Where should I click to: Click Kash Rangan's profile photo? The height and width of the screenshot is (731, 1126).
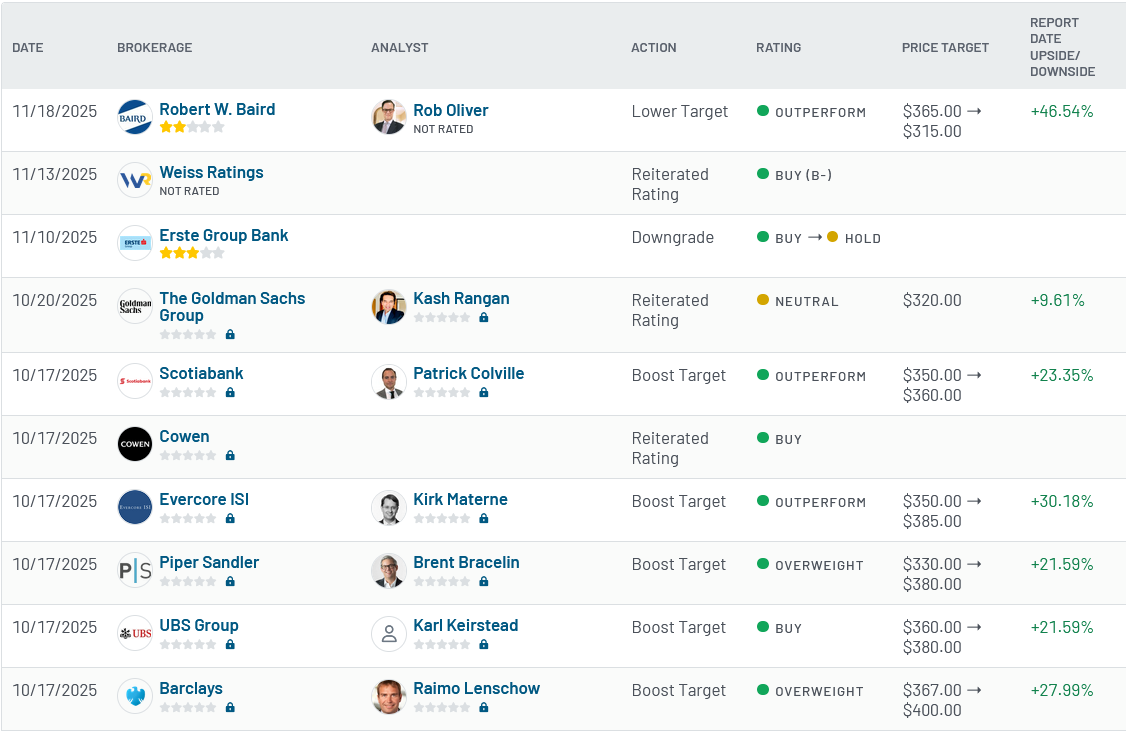(388, 306)
